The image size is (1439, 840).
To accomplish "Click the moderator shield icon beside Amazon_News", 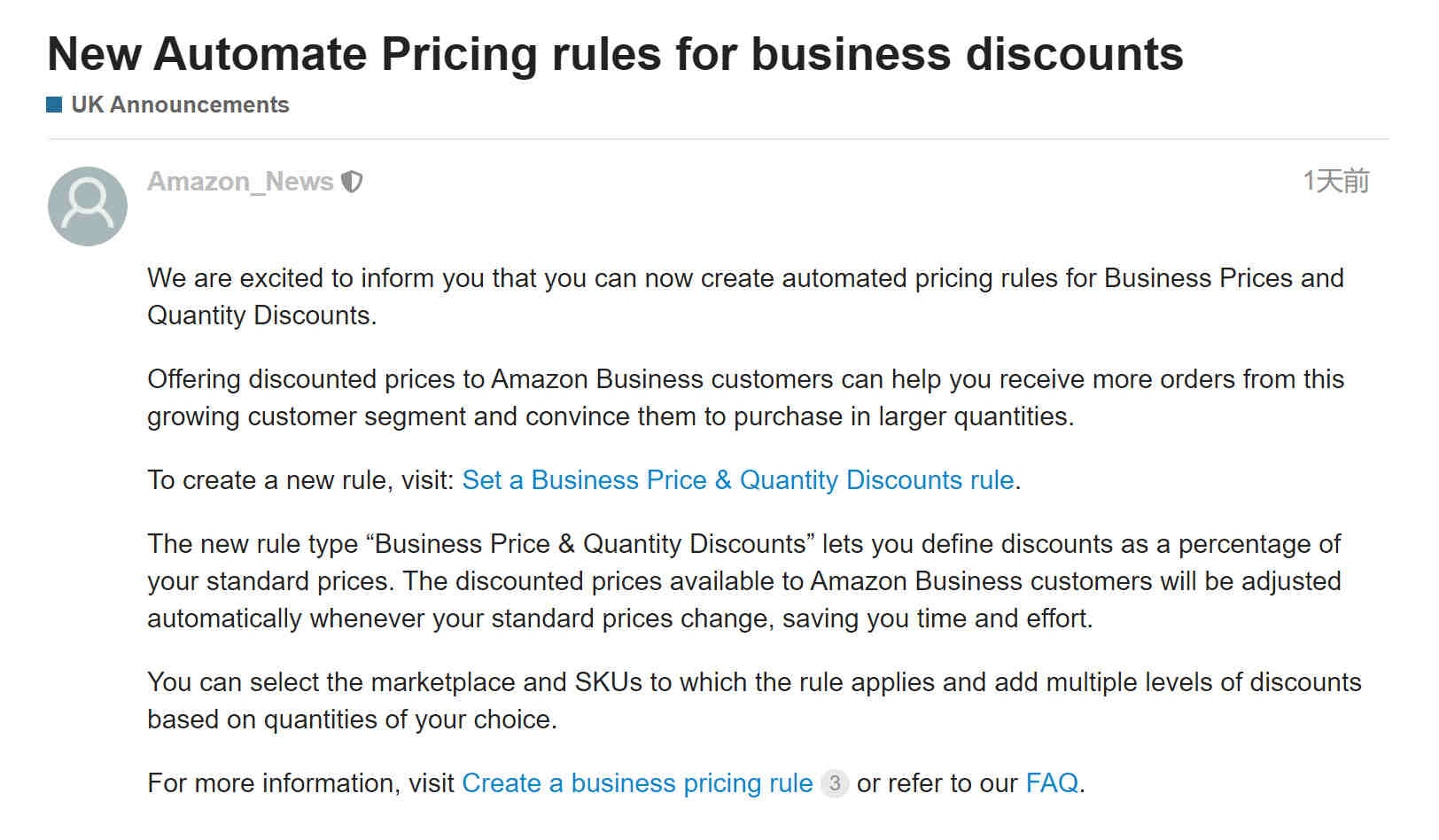I will tap(353, 182).
